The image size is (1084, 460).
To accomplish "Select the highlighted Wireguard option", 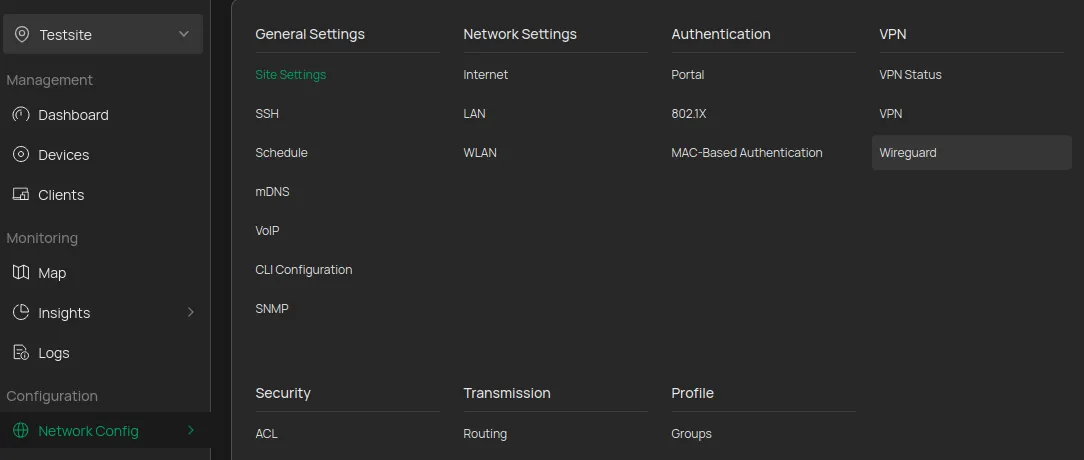I will 971,152.
